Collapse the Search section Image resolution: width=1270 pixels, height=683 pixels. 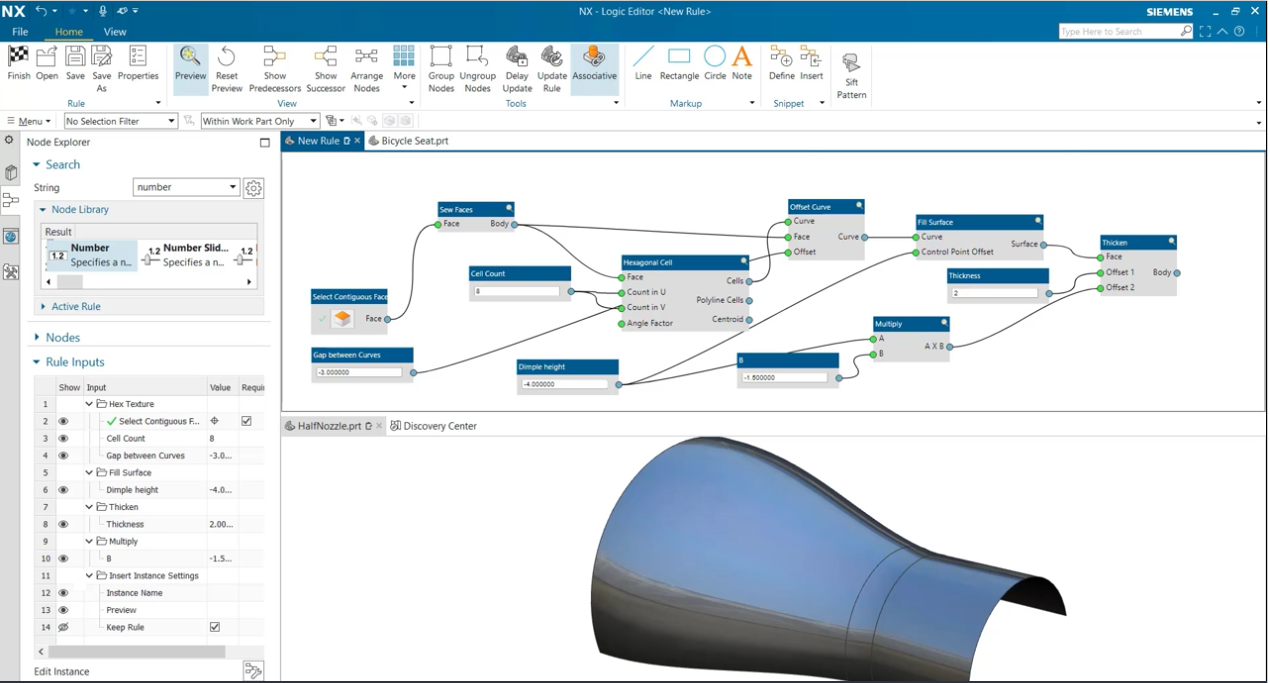click(37, 165)
